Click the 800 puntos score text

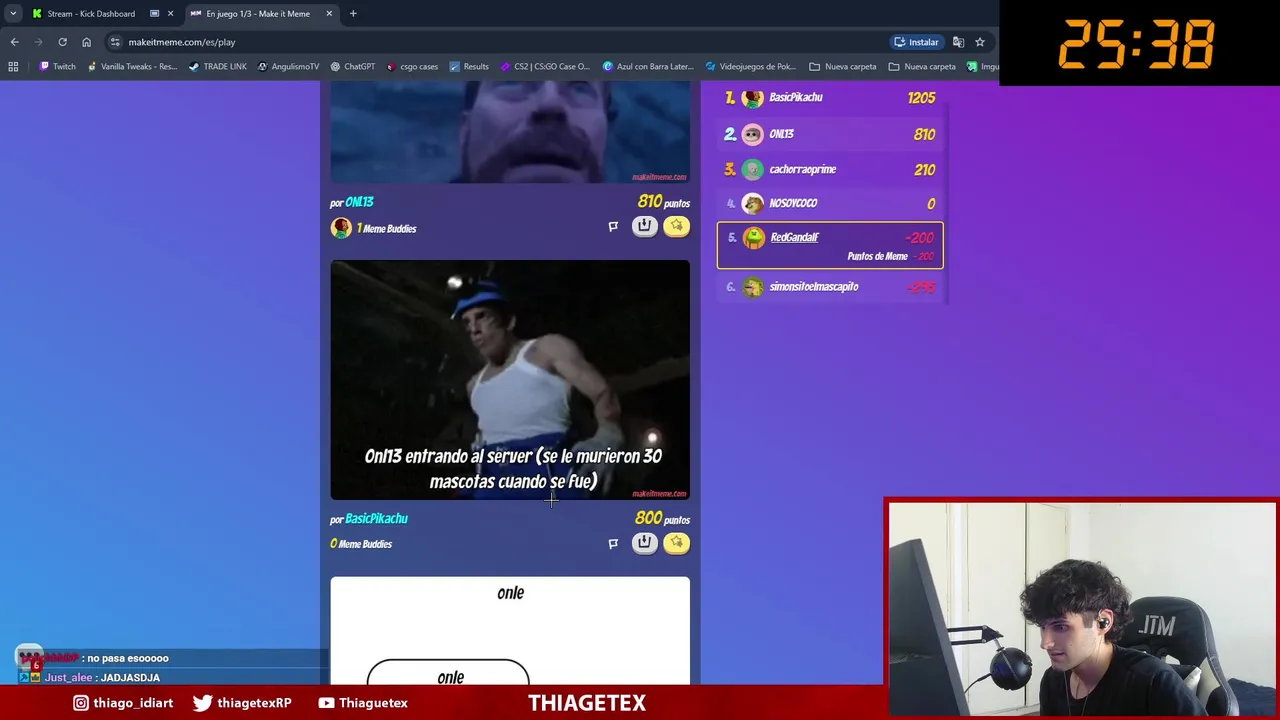click(662, 519)
